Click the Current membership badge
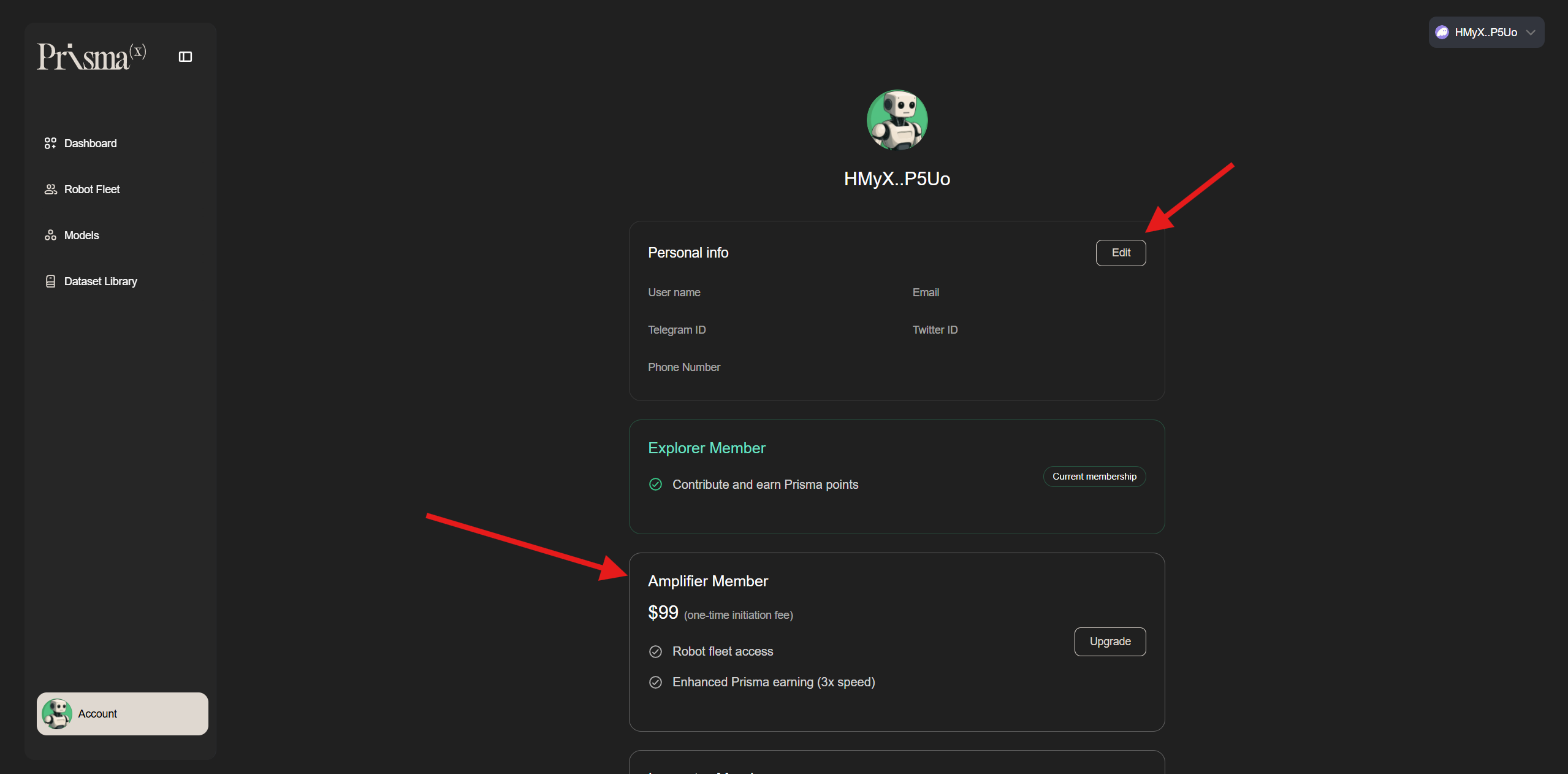 click(1094, 477)
